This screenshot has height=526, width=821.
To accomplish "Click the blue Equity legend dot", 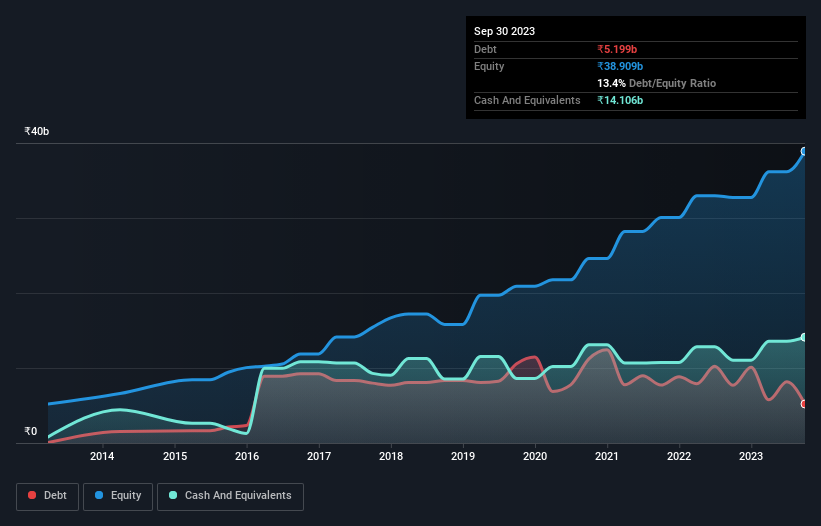I will [x=99, y=495].
